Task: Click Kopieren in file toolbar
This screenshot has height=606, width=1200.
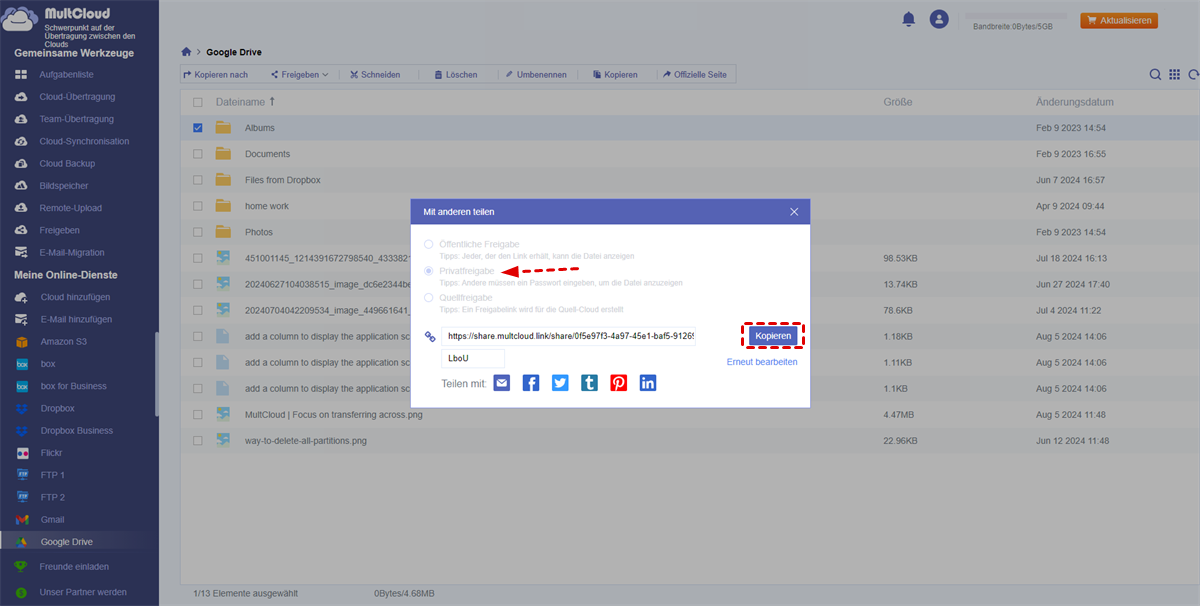Action: pos(614,75)
